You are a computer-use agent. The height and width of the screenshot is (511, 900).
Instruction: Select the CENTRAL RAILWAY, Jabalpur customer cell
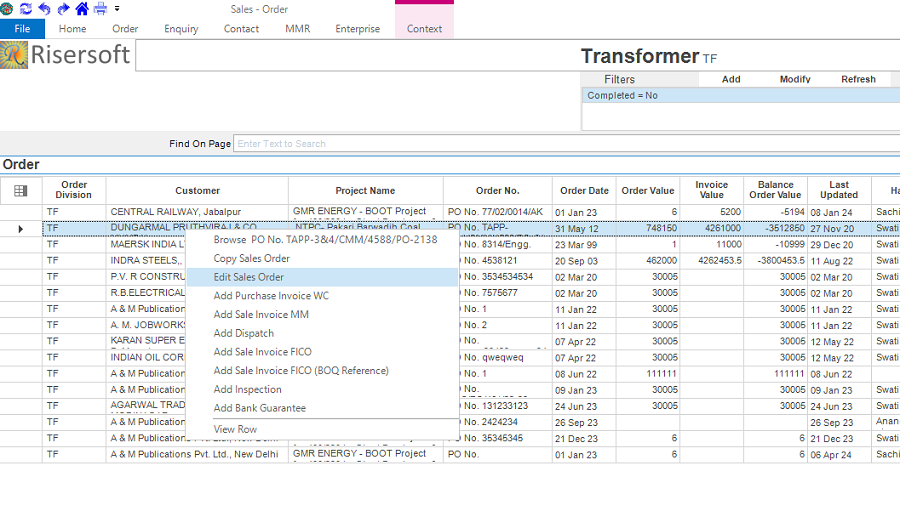click(197, 212)
